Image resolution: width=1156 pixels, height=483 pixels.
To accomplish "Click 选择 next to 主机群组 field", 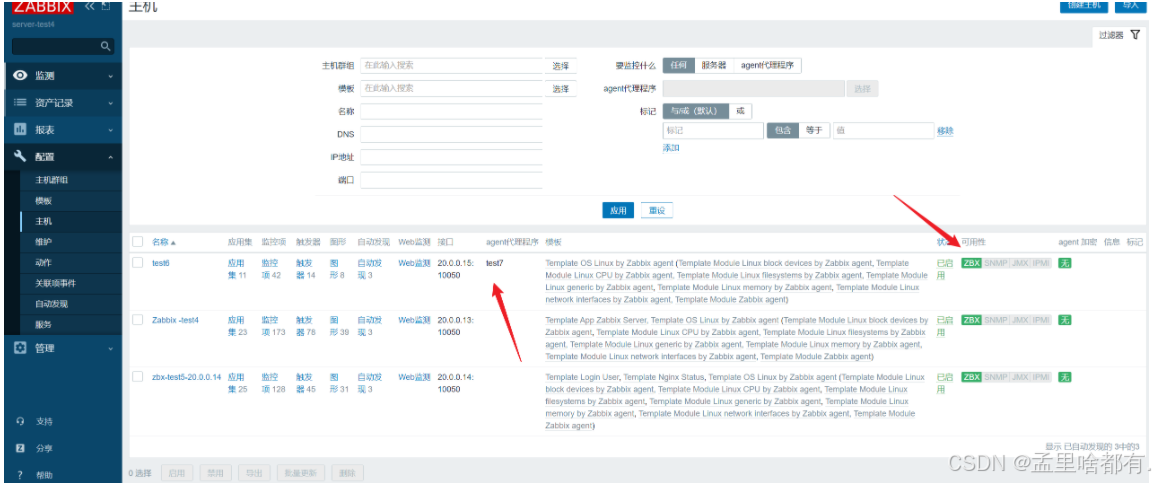I will (561, 66).
